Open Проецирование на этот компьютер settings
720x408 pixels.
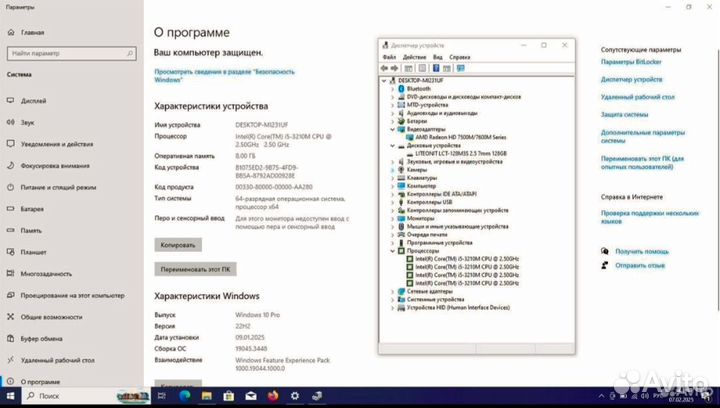click(73, 295)
